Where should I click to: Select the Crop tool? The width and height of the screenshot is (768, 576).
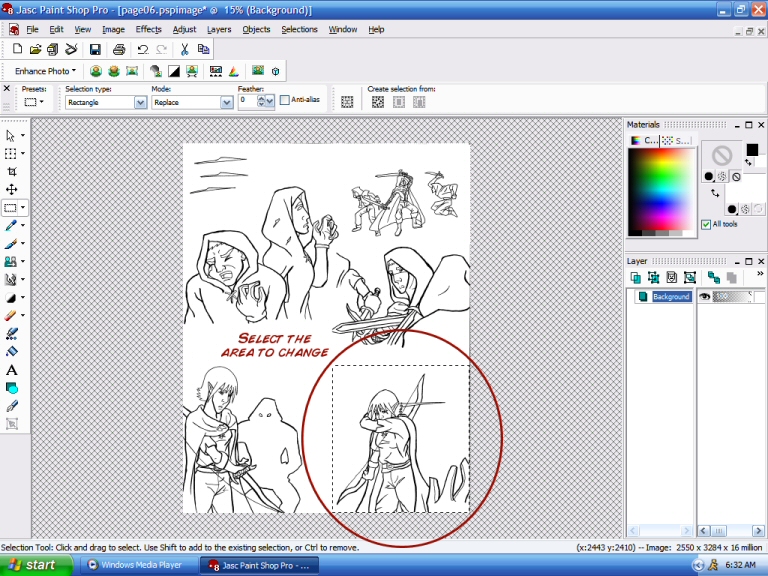pyautogui.click(x=11, y=171)
